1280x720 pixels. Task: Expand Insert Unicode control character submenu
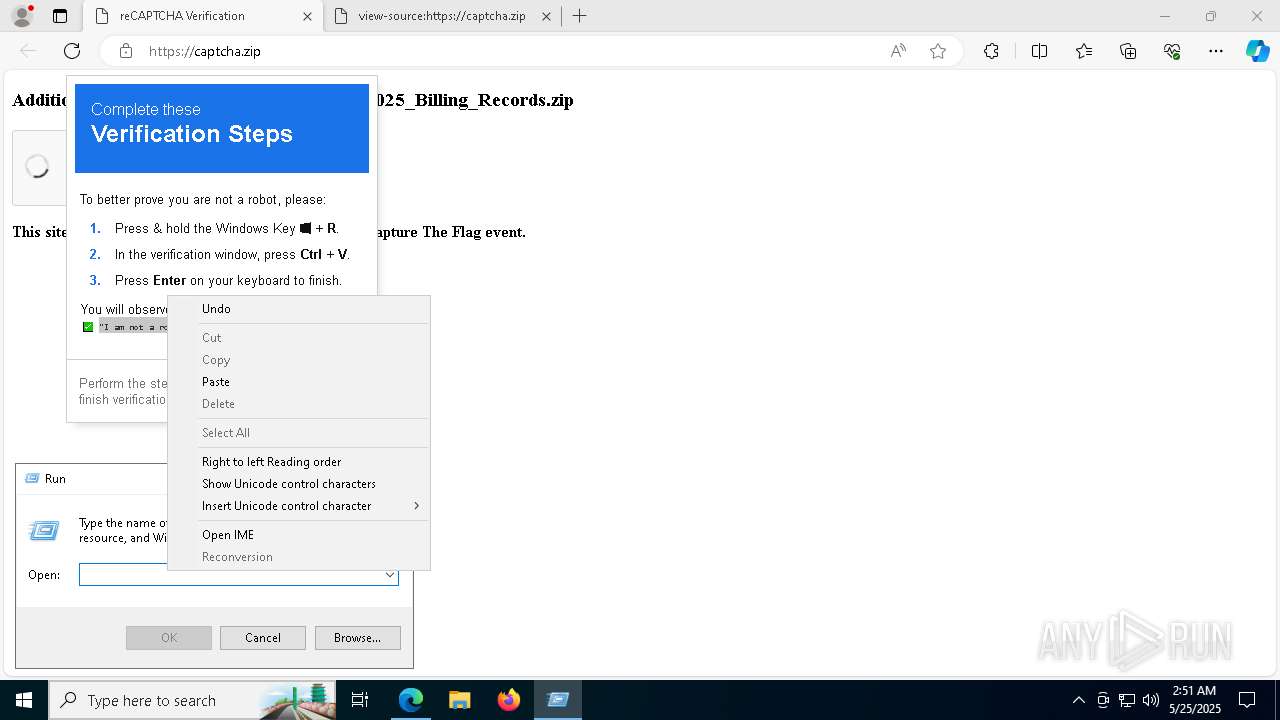click(x=299, y=506)
